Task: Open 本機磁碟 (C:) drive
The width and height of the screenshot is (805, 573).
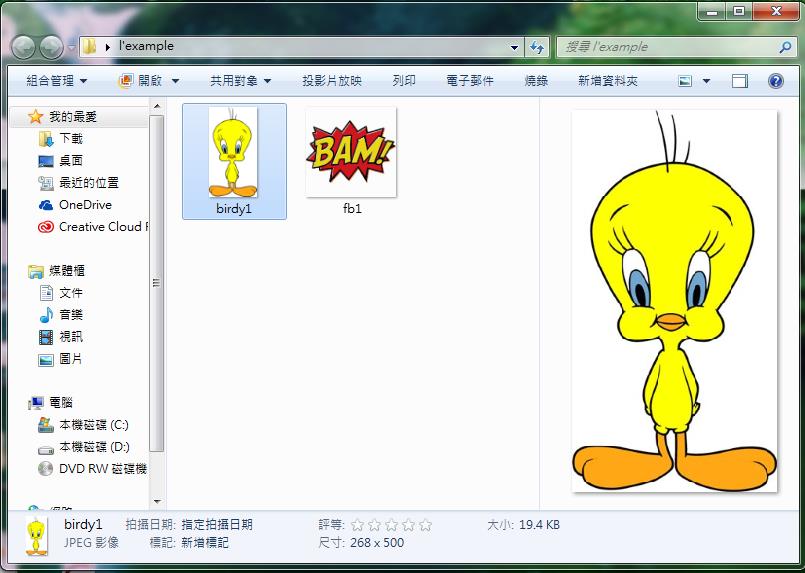Action: coord(83,425)
